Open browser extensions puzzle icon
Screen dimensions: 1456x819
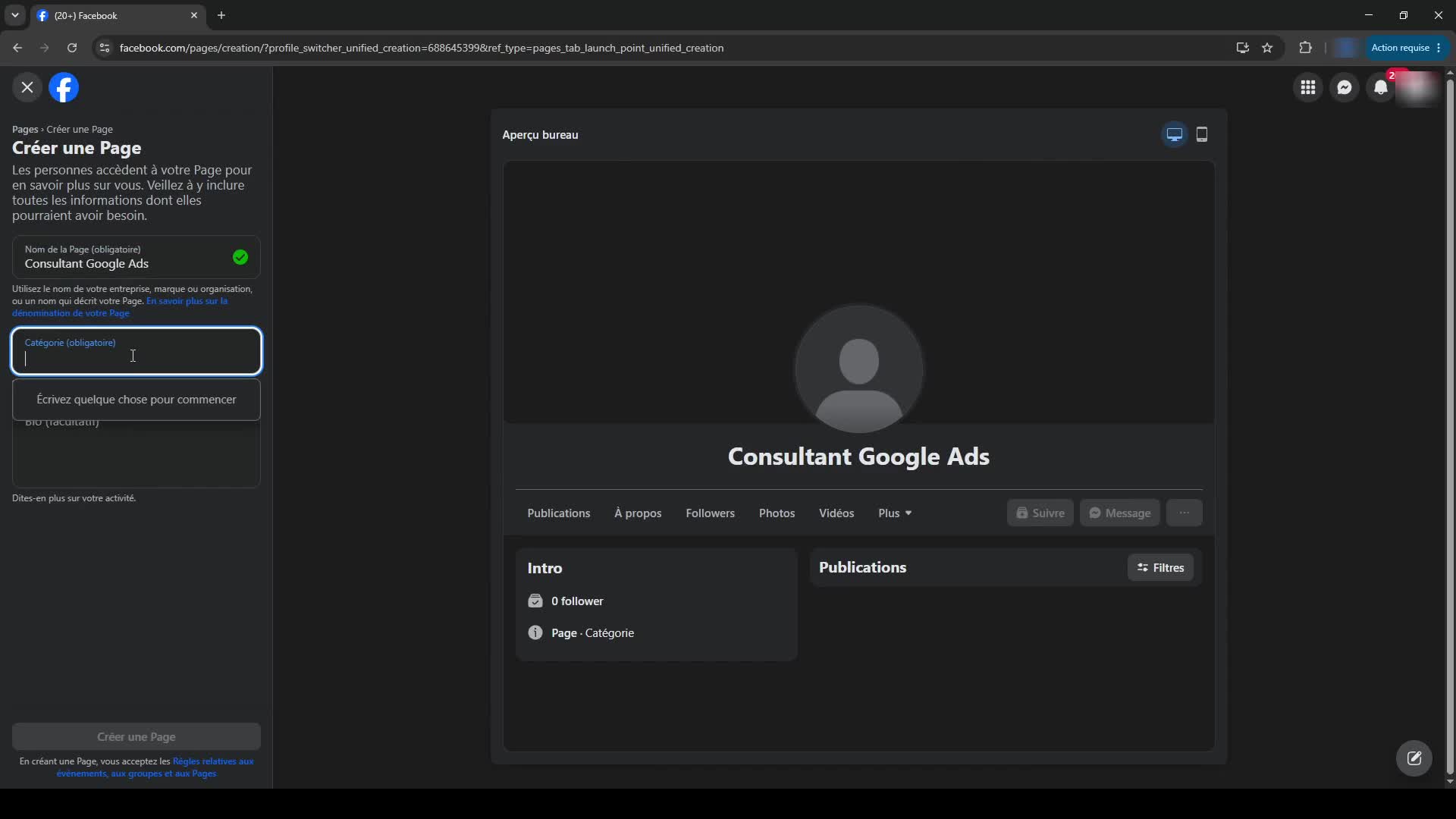(x=1305, y=48)
